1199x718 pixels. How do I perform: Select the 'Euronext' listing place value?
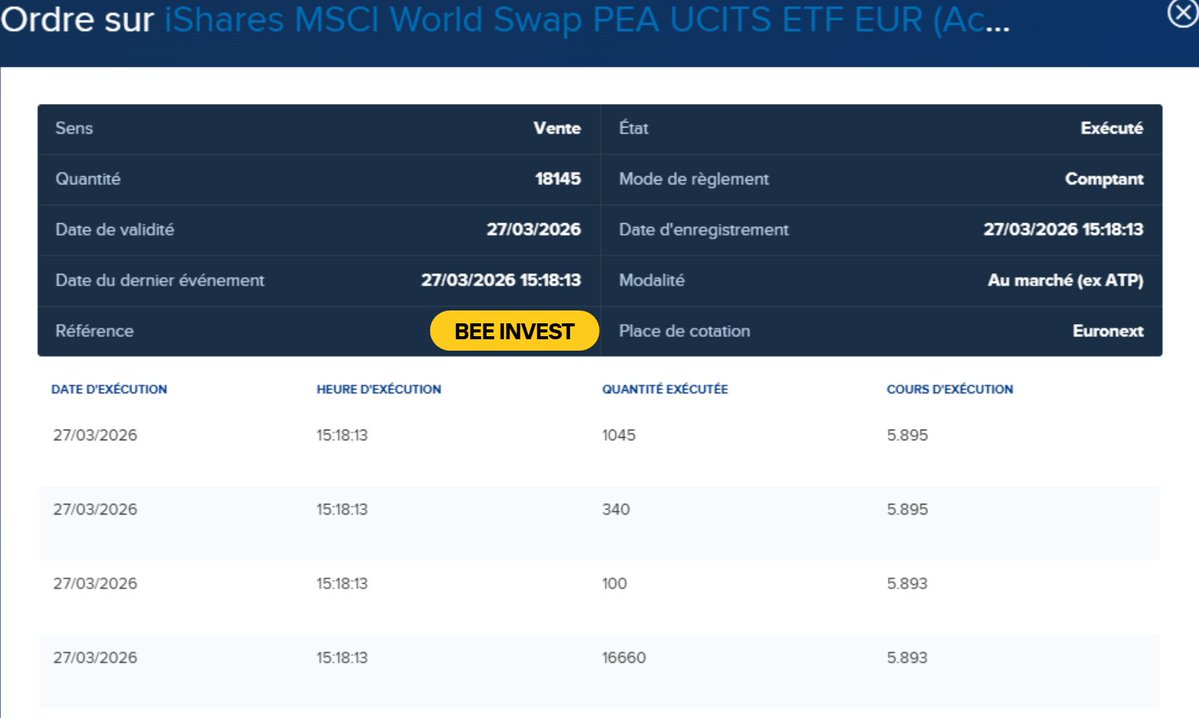(x=1108, y=331)
